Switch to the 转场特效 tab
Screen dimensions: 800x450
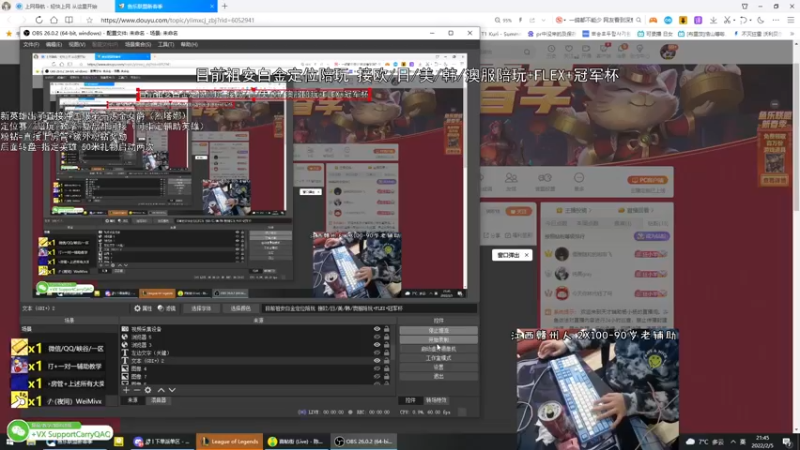click(436, 401)
